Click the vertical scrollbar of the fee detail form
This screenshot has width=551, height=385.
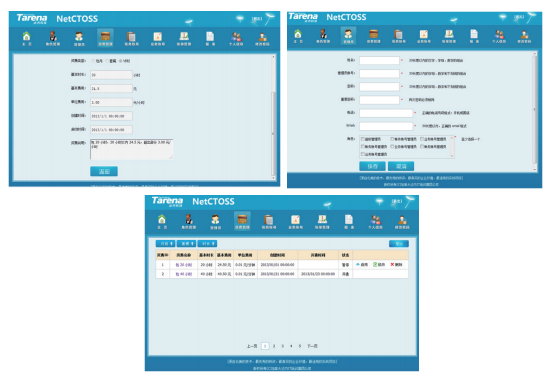[273, 117]
